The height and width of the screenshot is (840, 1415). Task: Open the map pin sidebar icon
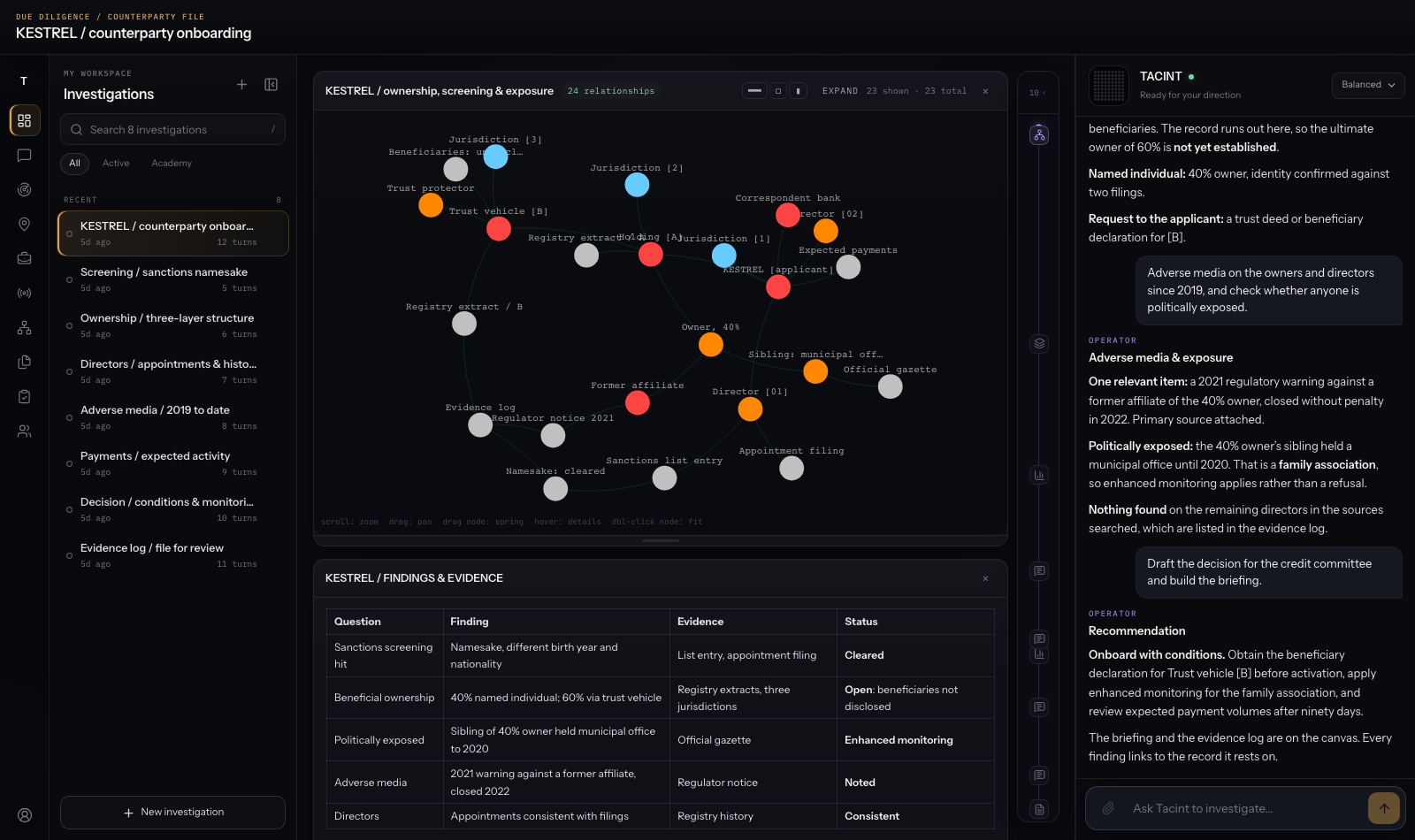25,225
